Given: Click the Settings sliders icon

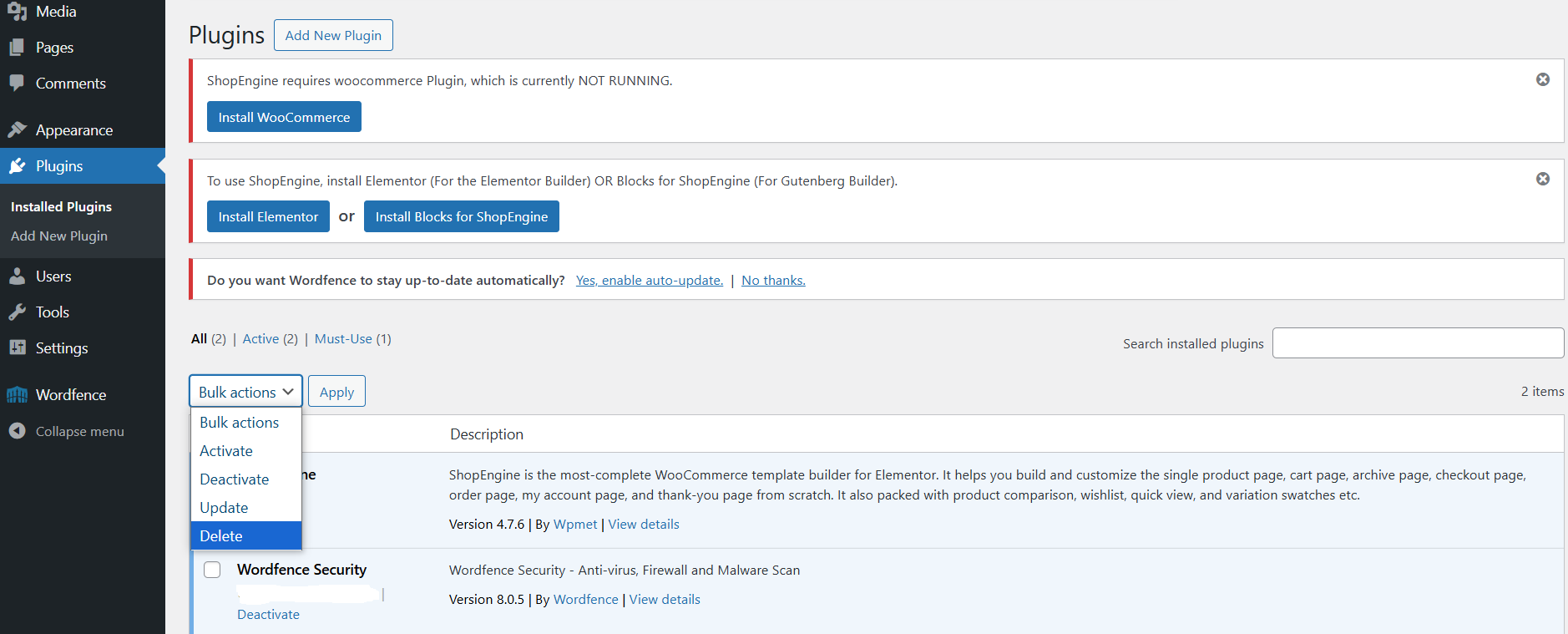Looking at the screenshot, I should pyautogui.click(x=17, y=347).
